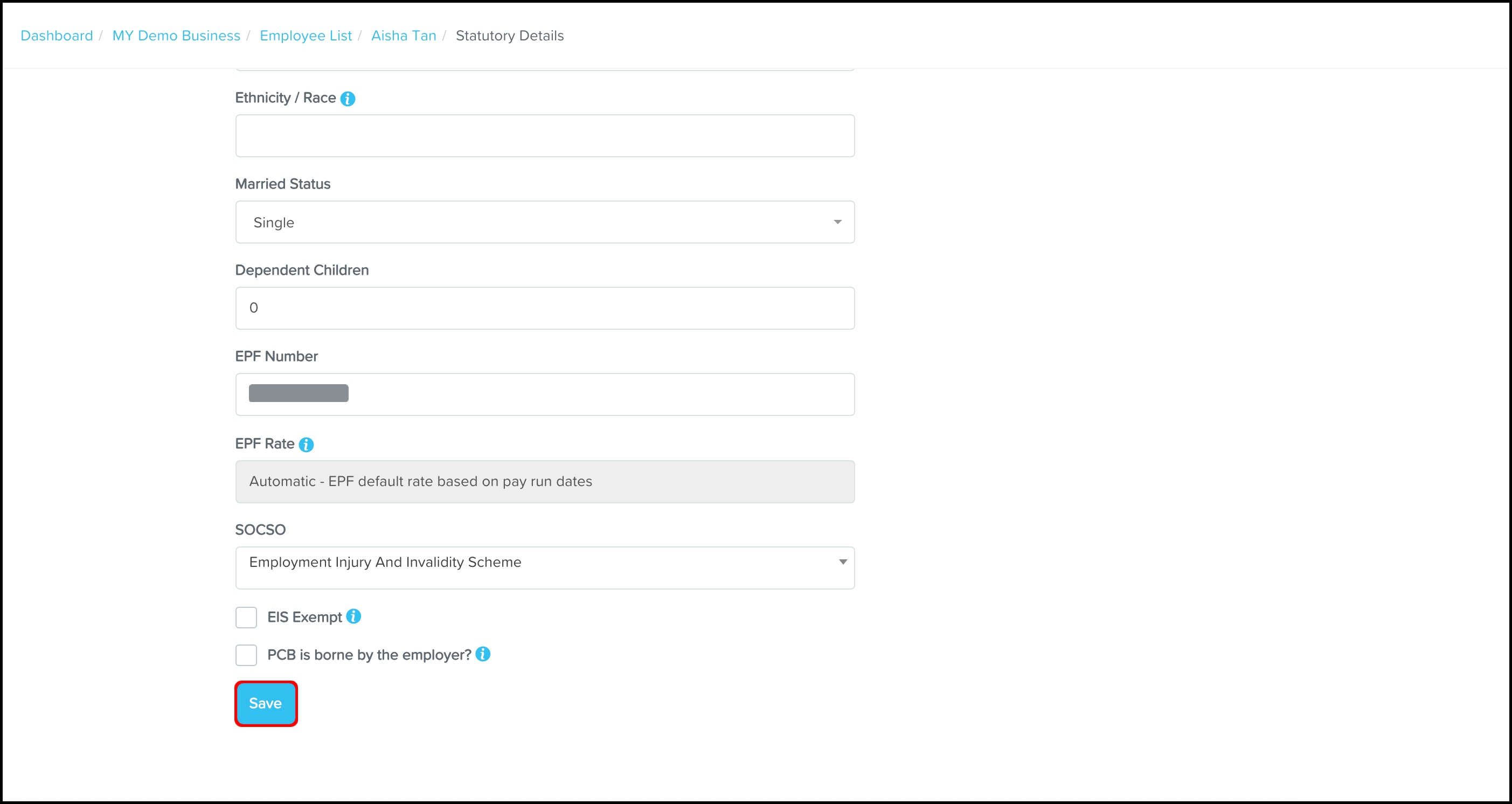This screenshot has height=804, width=1512.
Task: Open Aisha Tan breadcrumb link
Action: tap(403, 36)
